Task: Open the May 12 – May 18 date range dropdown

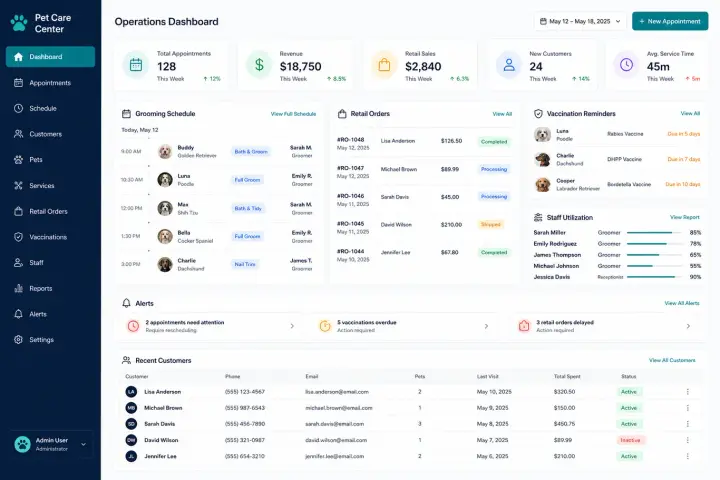Action: [580, 21]
